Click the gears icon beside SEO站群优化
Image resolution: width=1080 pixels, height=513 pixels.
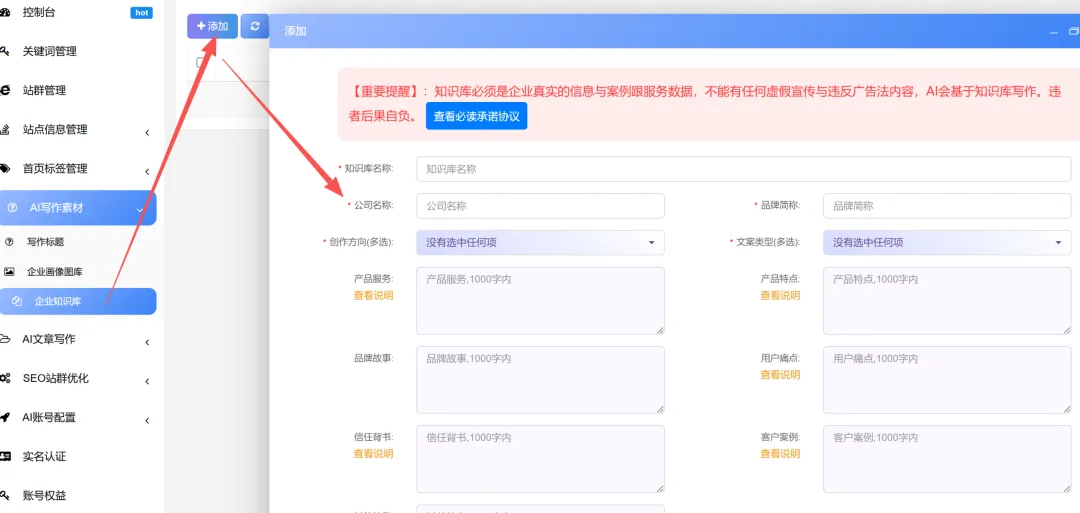coord(5,378)
